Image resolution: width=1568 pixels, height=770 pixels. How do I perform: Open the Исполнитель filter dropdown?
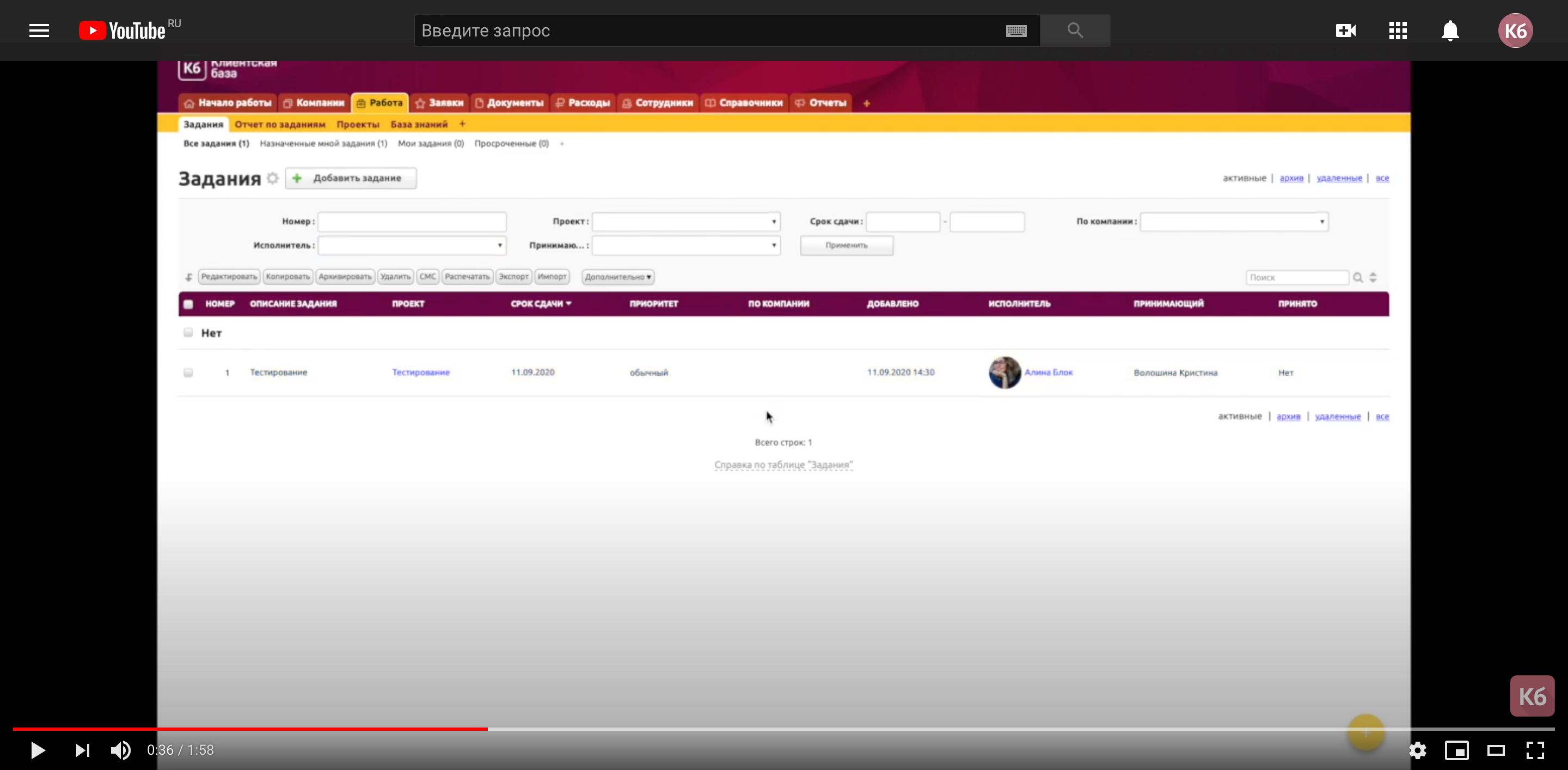pyautogui.click(x=412, y=245)
